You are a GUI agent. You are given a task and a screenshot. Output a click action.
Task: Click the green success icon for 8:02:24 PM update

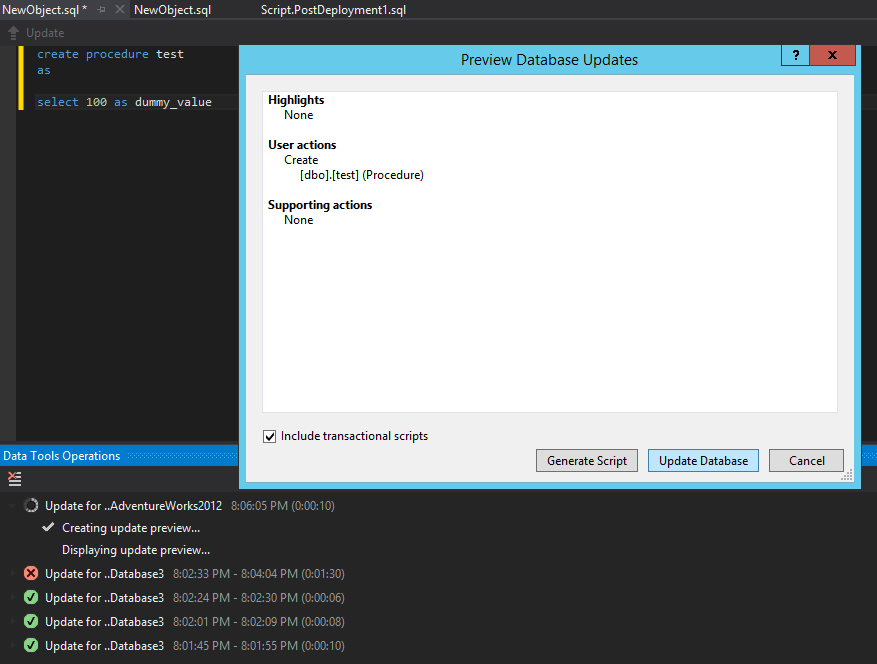point(31,597)
